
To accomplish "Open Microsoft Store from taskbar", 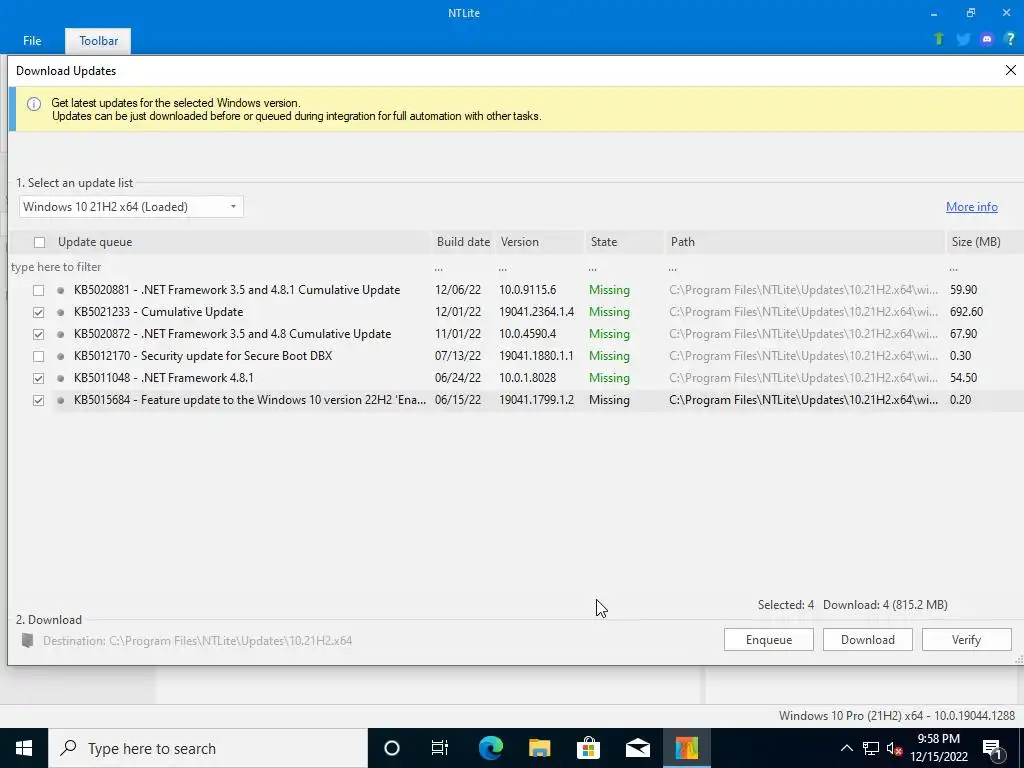I will pos(588,748).
